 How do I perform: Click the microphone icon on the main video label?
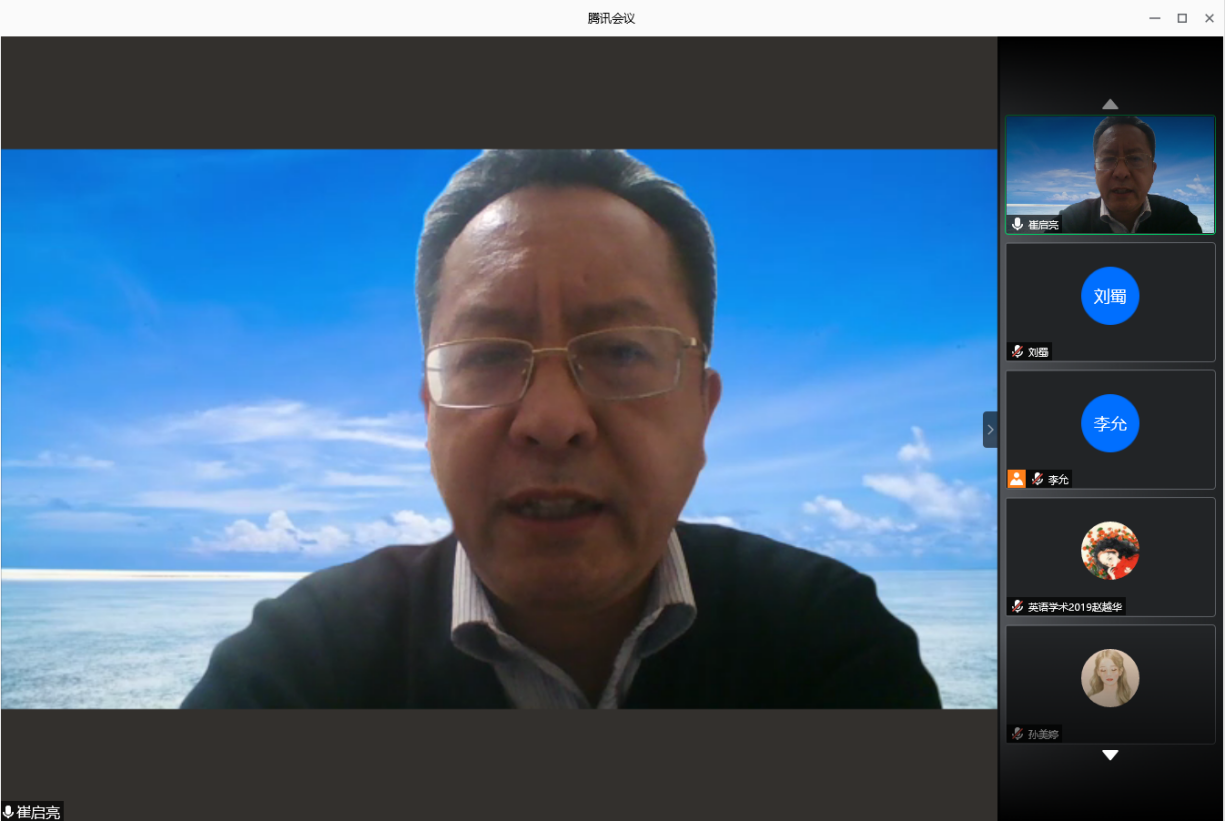click(9, 812)
